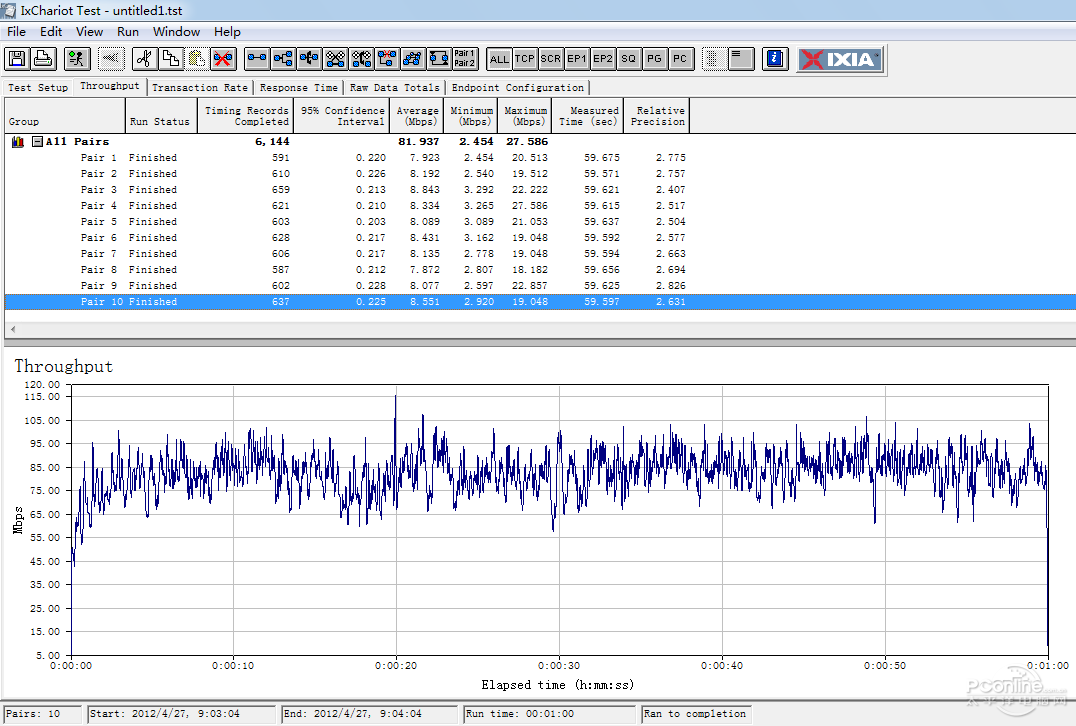1076x726 pixels.
Task: Click the swap endpoints arrows icon
Action: [439, 59]
